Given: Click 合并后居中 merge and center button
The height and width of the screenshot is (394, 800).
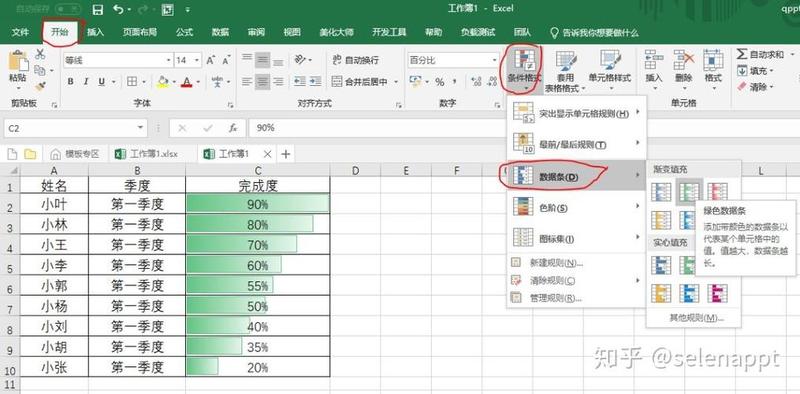Looking at the screenshot, I should click(x=360, y=81).
